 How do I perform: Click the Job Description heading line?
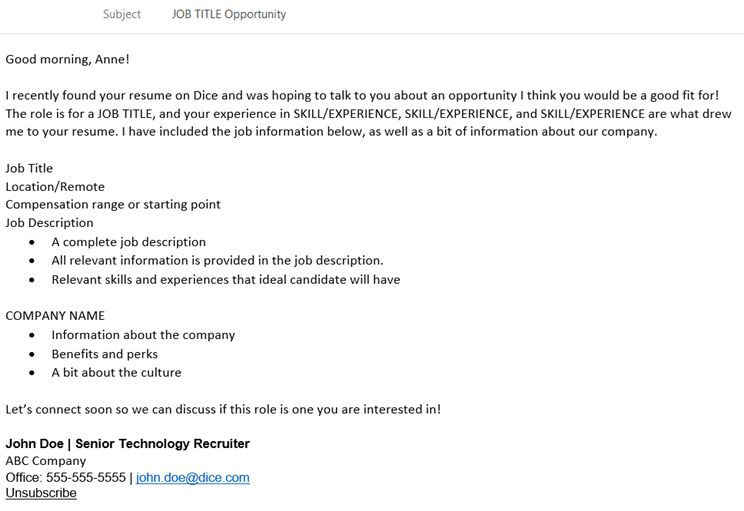49,223
